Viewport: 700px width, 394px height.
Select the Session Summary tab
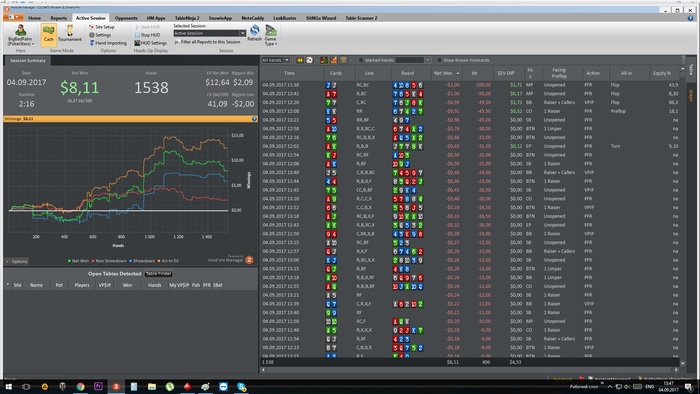[28, 61]
